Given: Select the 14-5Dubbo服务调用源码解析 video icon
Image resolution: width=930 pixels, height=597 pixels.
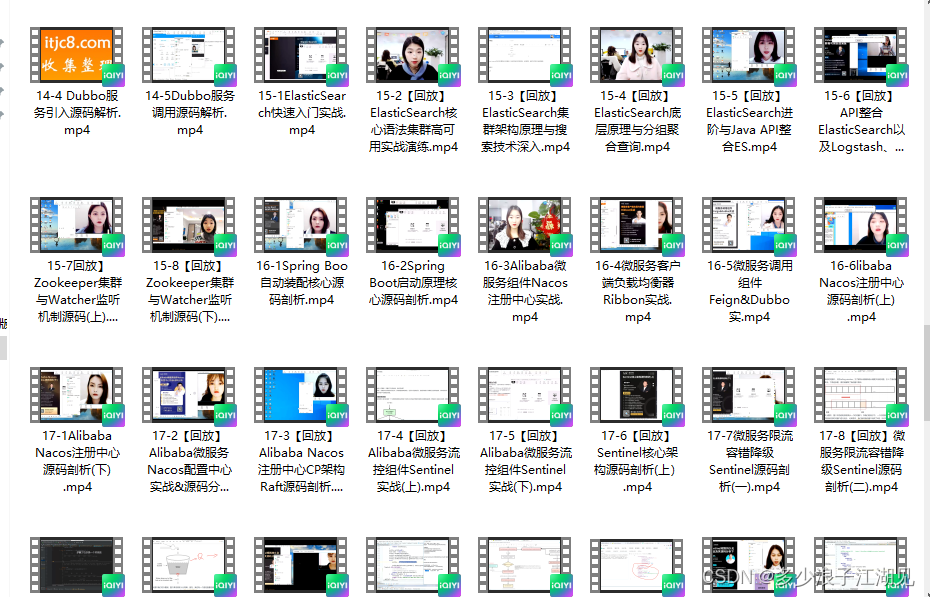Looking at the screenshot, I should [x=189, y=55].
